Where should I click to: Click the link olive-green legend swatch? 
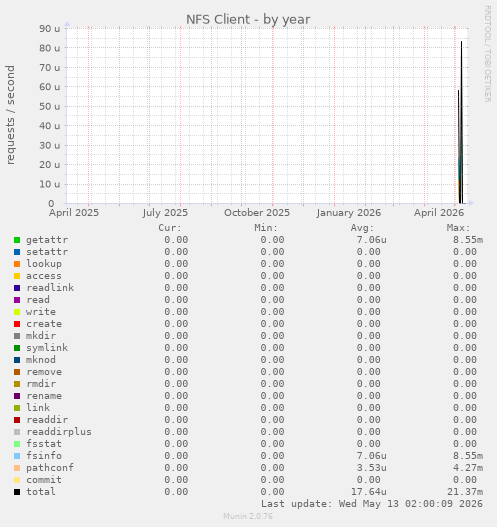[x=17, y=408]
